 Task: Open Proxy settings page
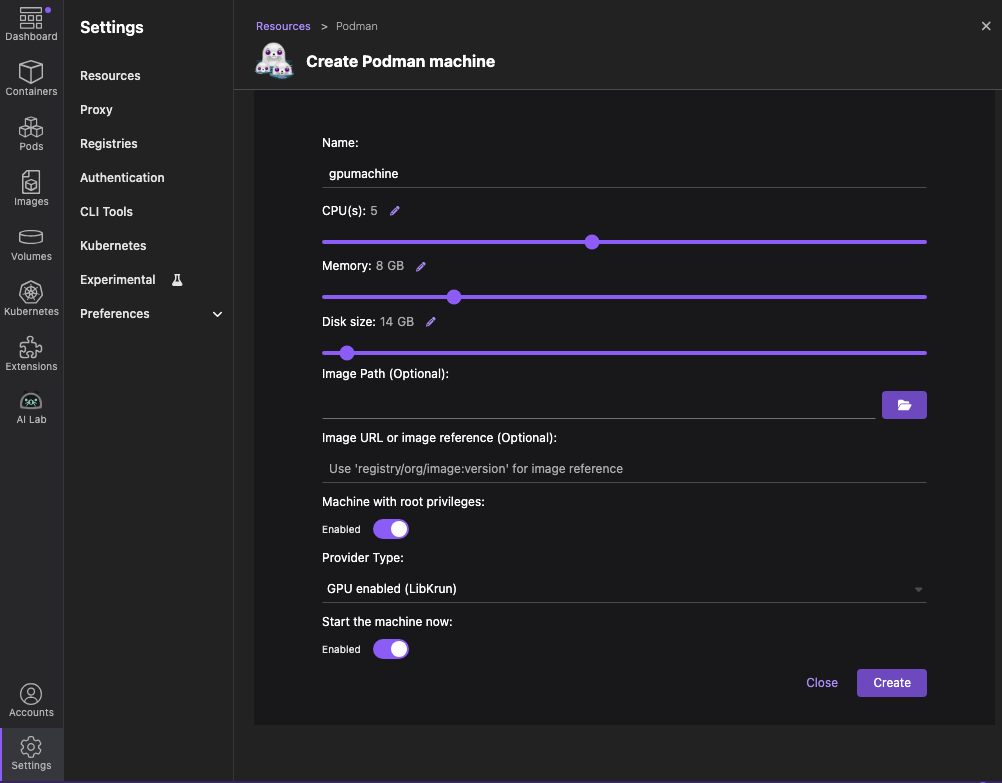tap(96, 109)
